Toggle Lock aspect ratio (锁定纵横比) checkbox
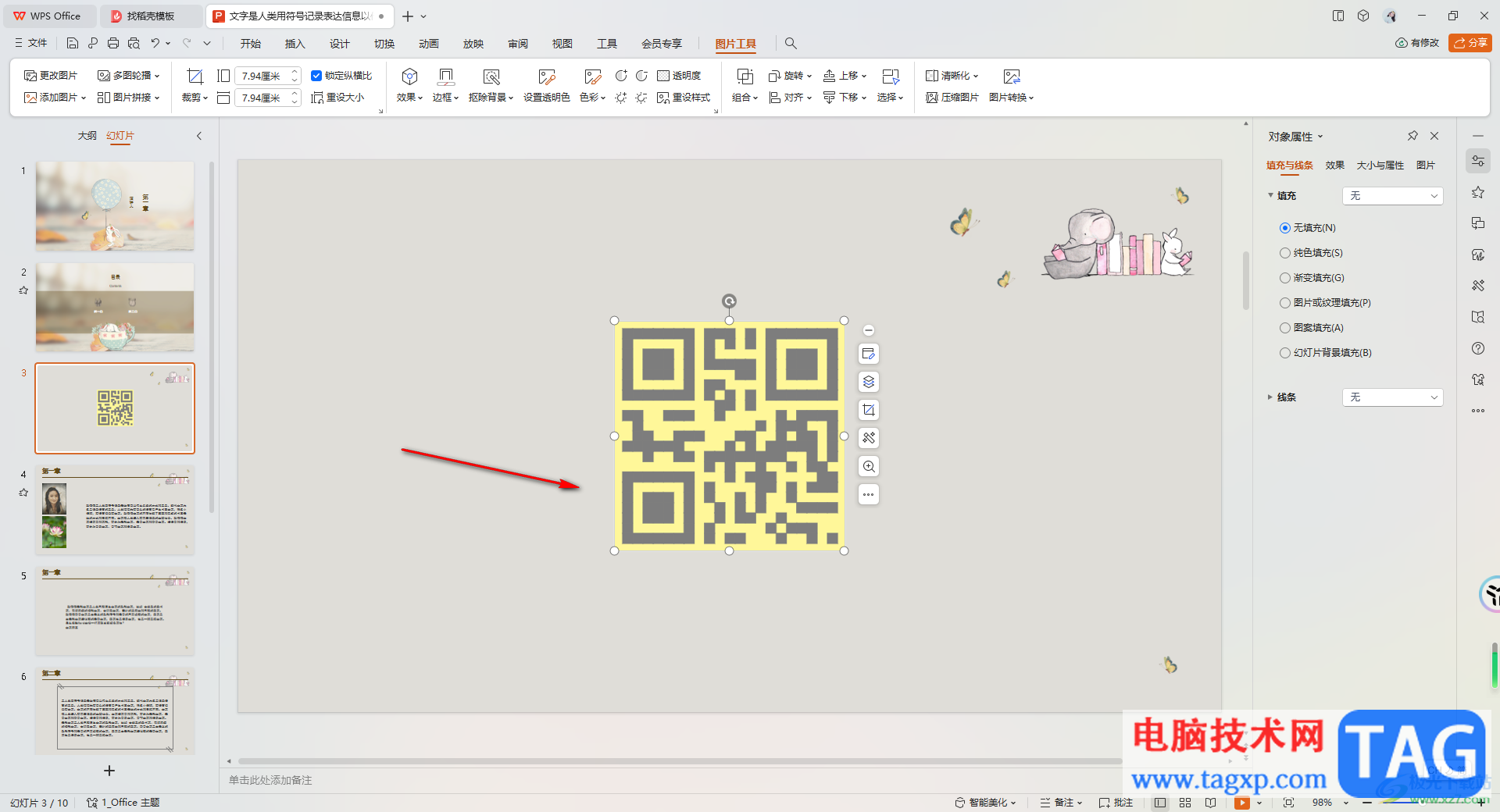 [316, 76]
